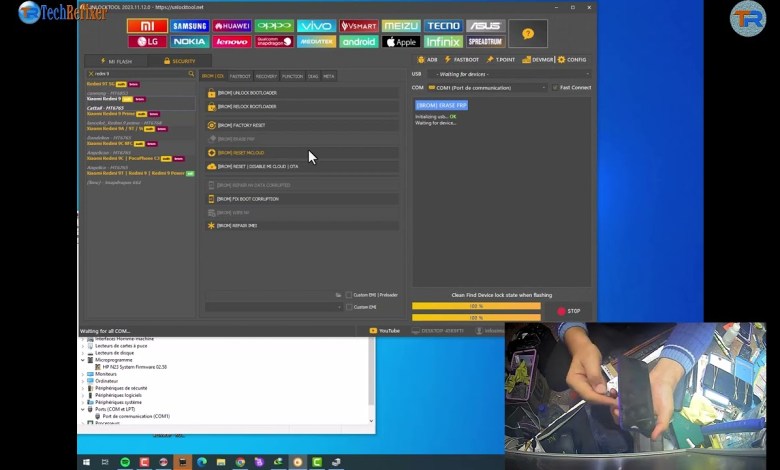Viewport: 780px width, 470px height.
Task: Select Port de communication (COM1) in Device Manager
Action: (136, 416)
